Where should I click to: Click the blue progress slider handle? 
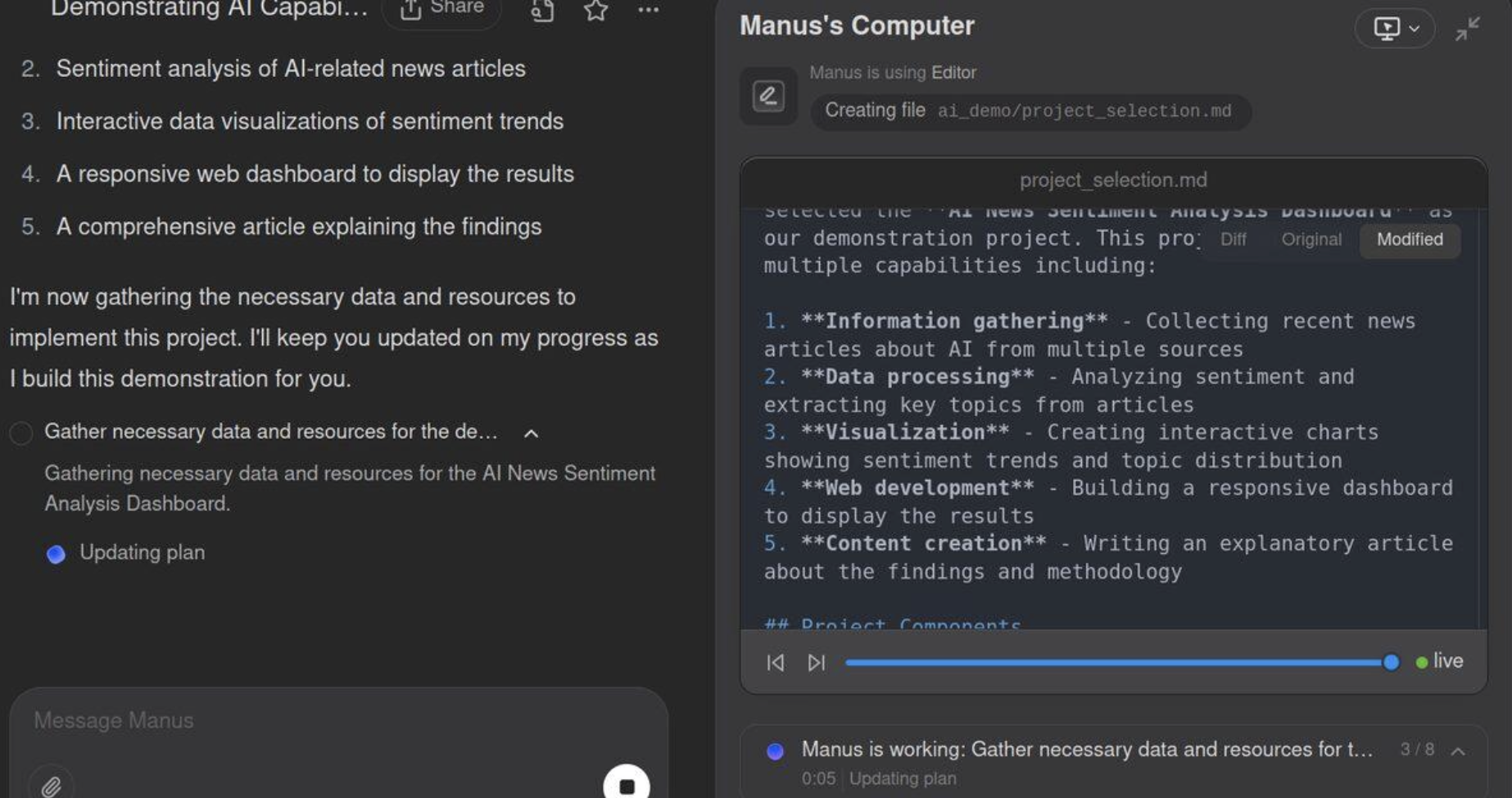(x=1391, y=662)
